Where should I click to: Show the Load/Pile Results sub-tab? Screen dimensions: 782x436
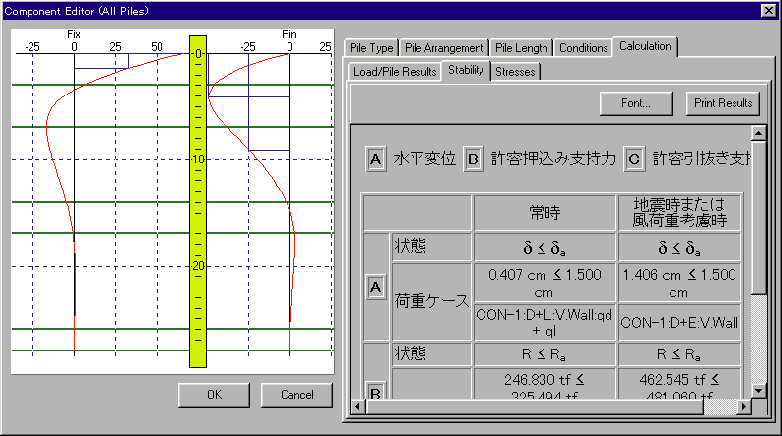click(394, 72)
